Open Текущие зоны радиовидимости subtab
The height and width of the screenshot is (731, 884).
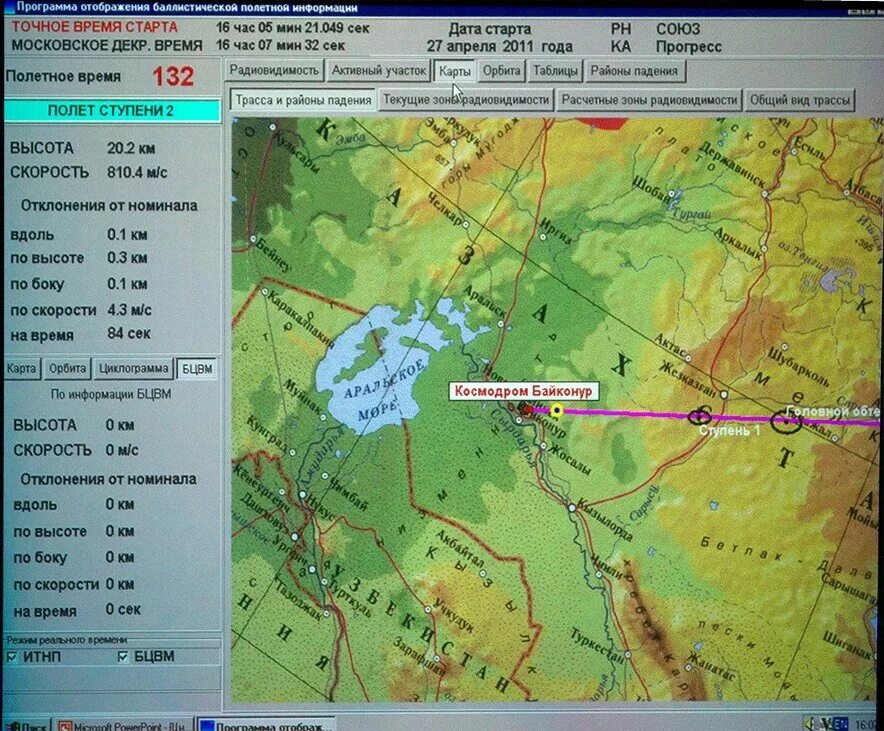pos(466,100)
